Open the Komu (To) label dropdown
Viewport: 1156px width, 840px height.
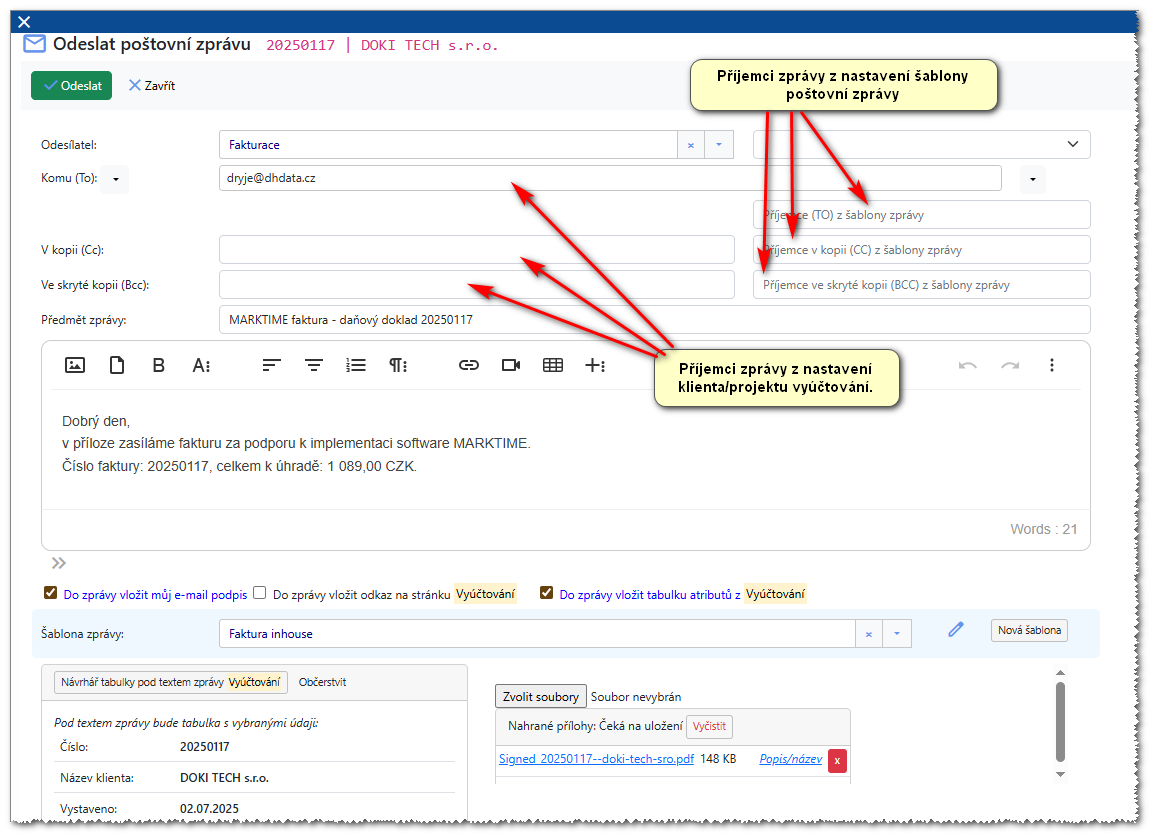(115, 180)
